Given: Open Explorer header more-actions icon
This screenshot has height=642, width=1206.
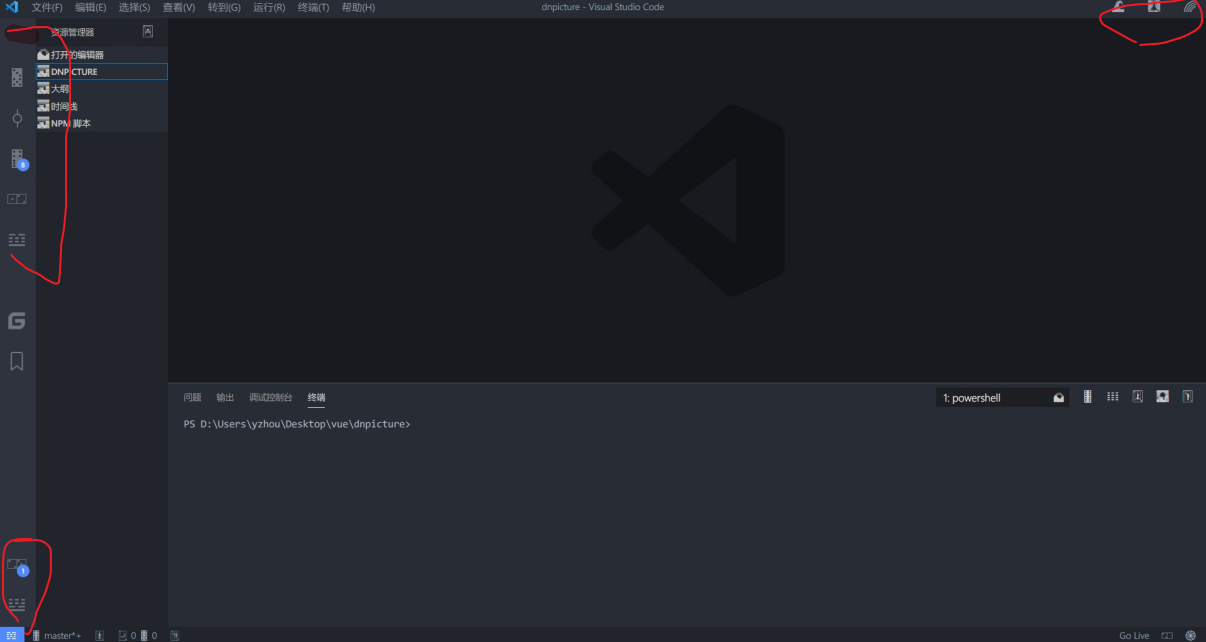Looking at the screenshot, I should click(x=148, y=31).
